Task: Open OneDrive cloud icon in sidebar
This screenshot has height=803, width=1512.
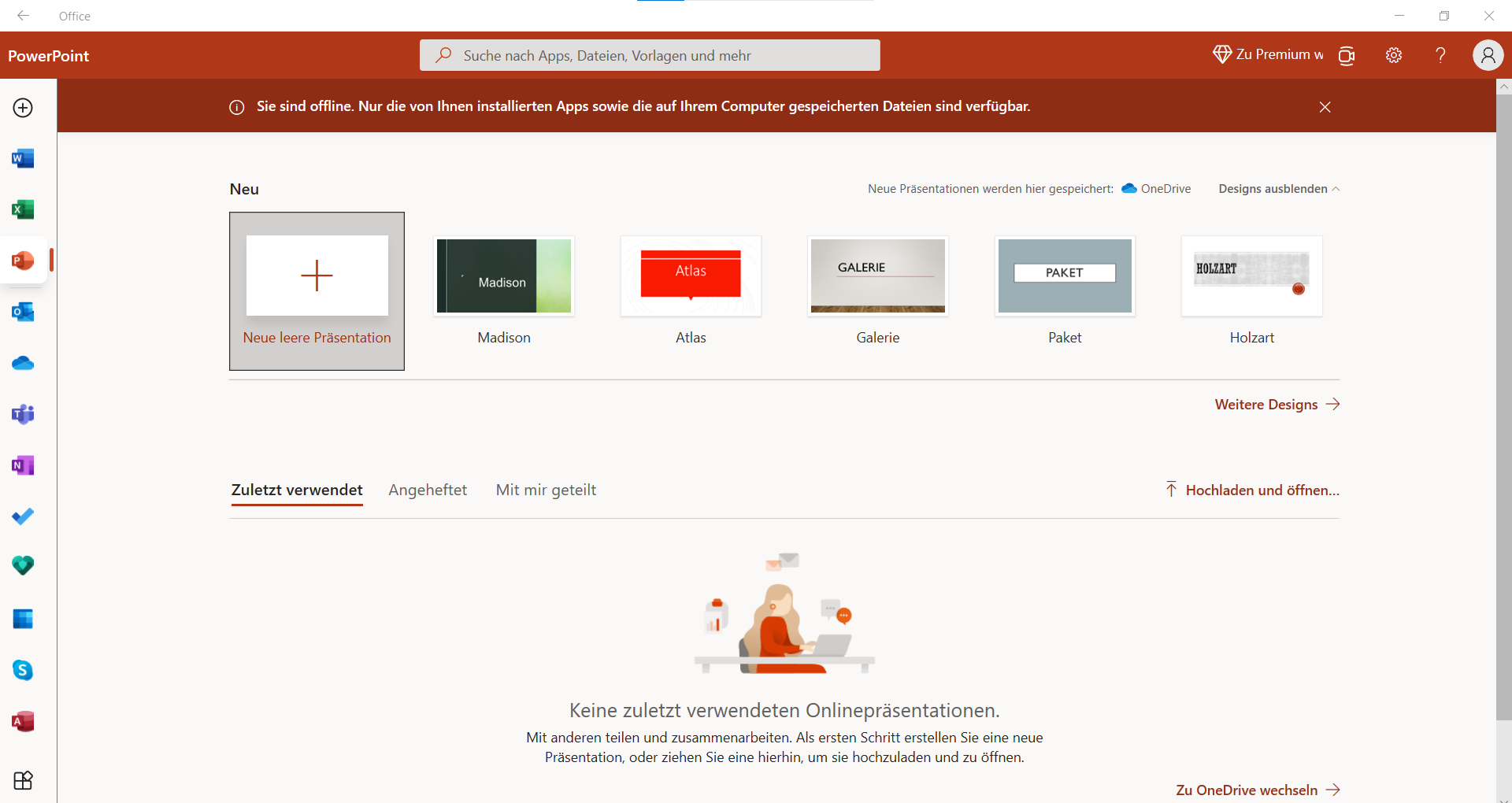Action: 23,363
